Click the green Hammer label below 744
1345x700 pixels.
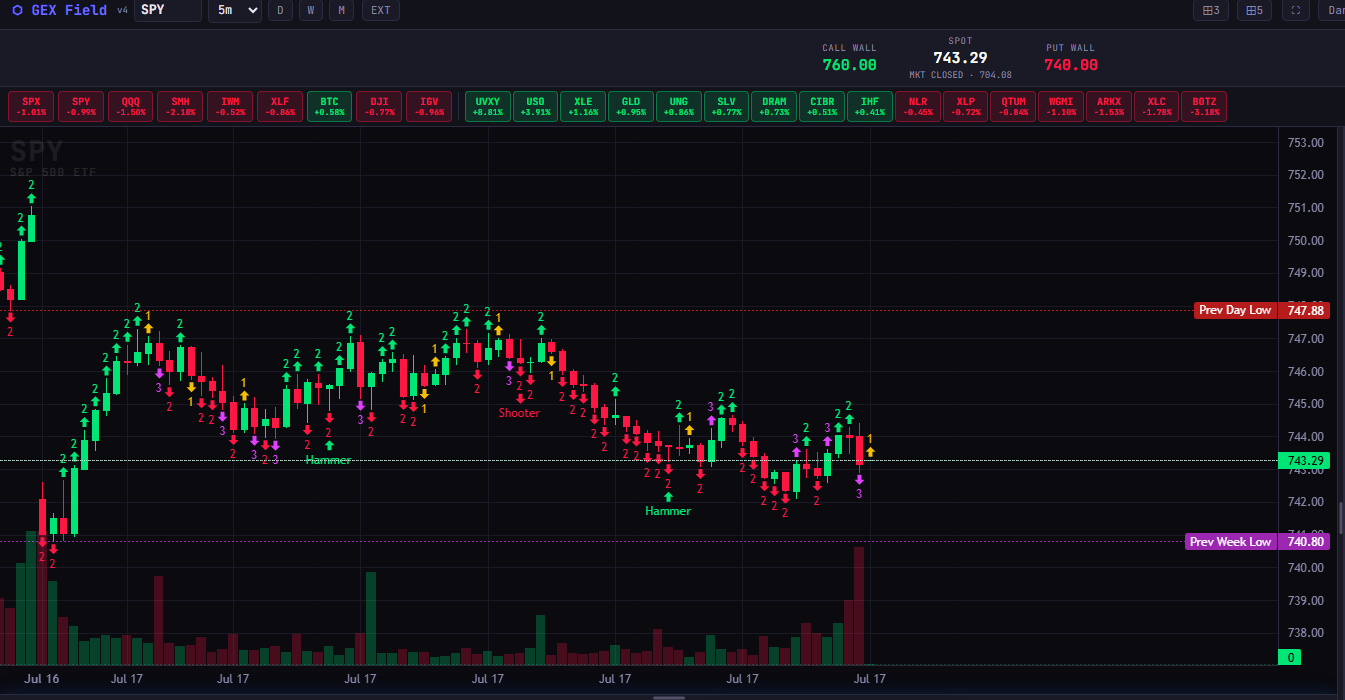(328, 460)
